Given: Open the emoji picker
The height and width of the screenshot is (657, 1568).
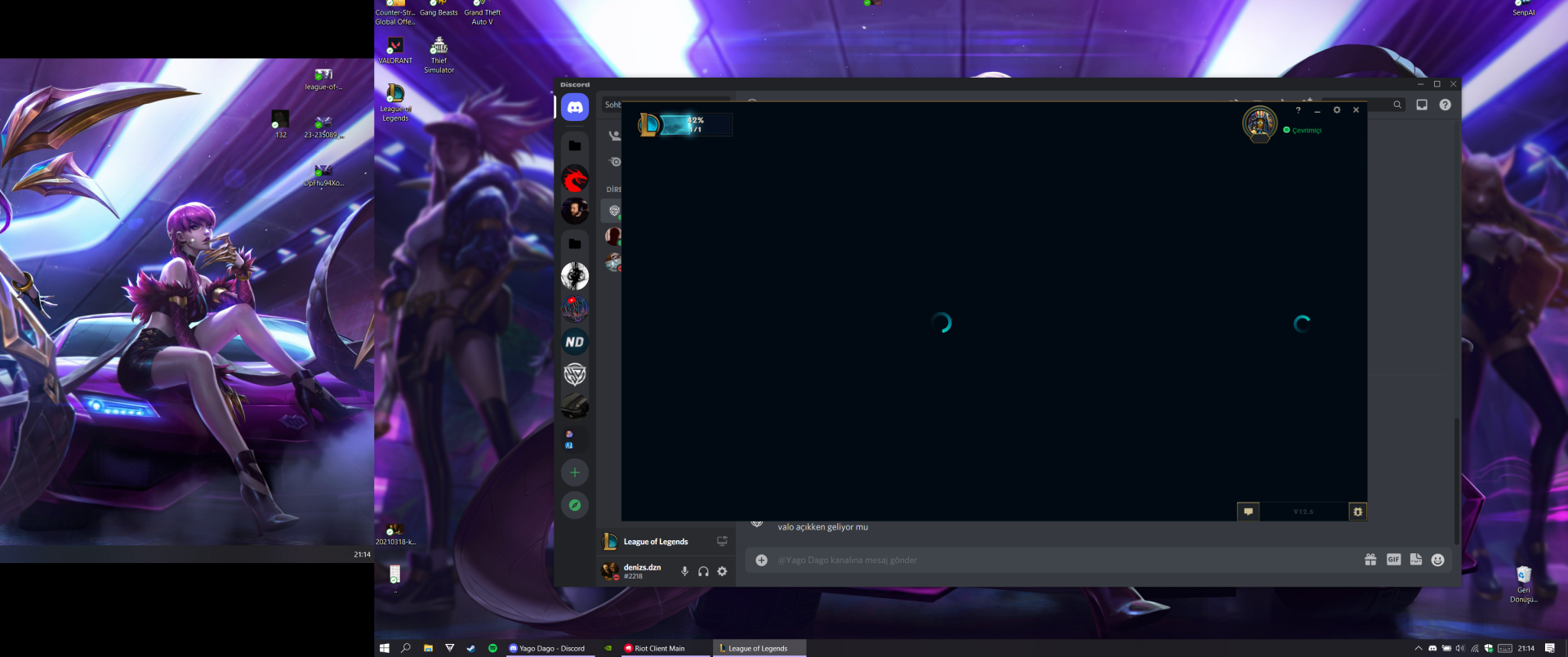Looking at the screenshot, I should click(1438, 560).
